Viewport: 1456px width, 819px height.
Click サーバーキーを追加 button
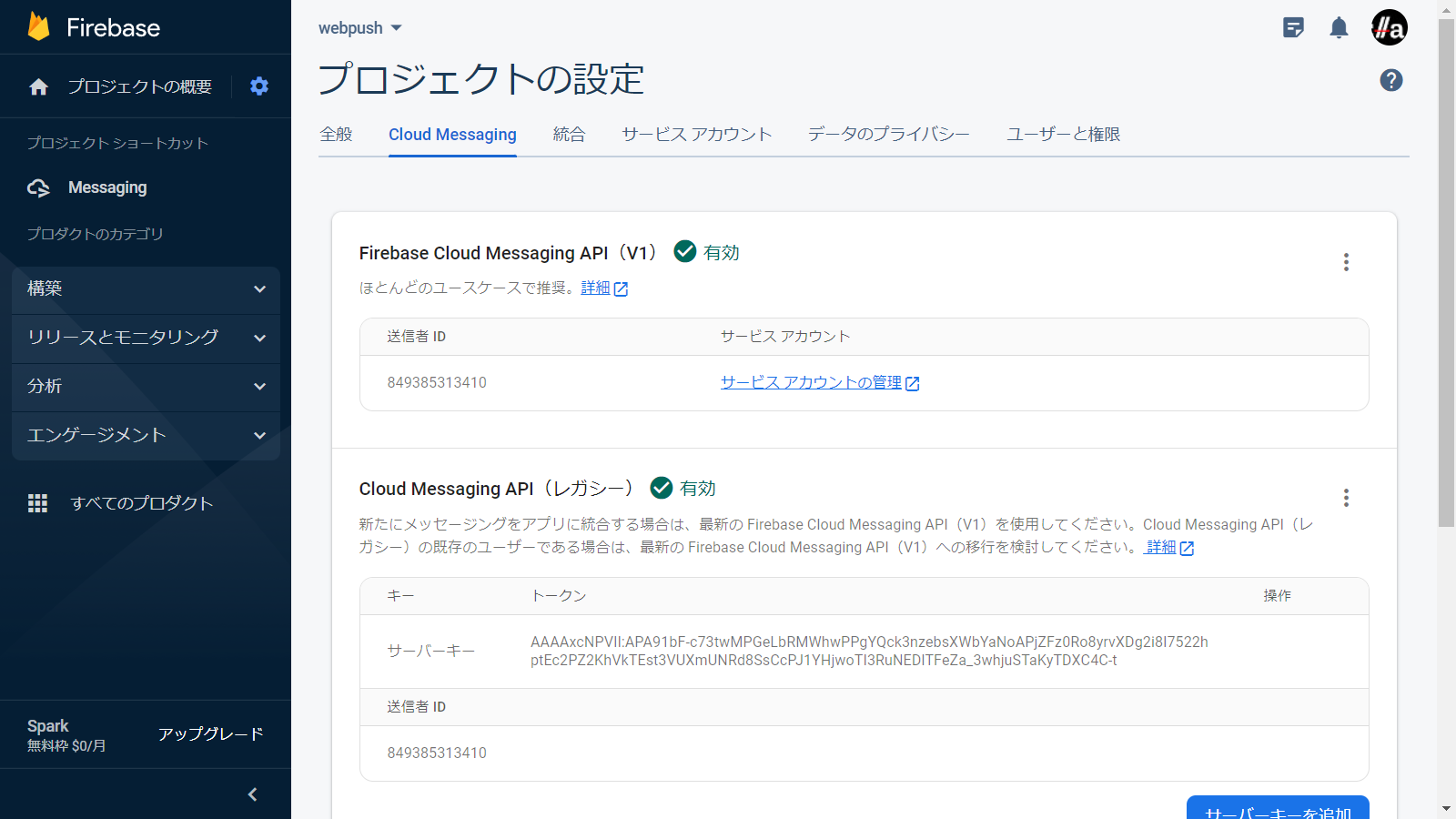(1278, 808)
